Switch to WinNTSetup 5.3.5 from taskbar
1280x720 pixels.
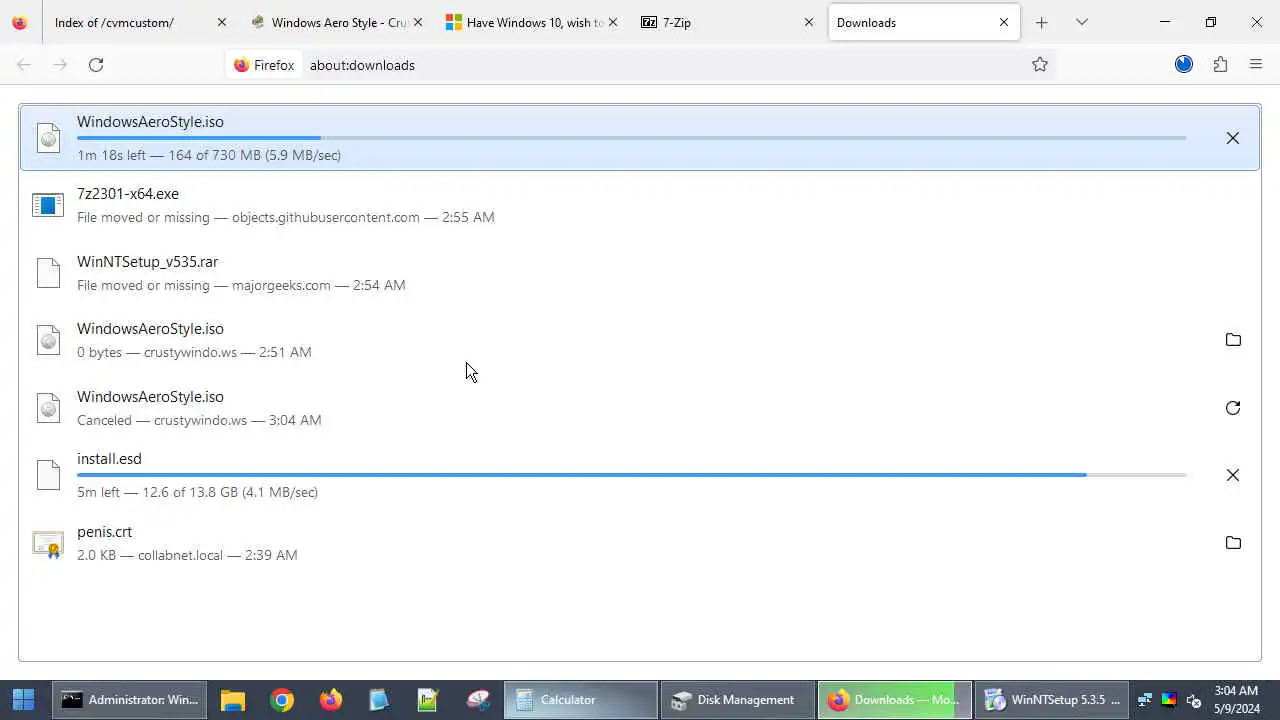1052,700
